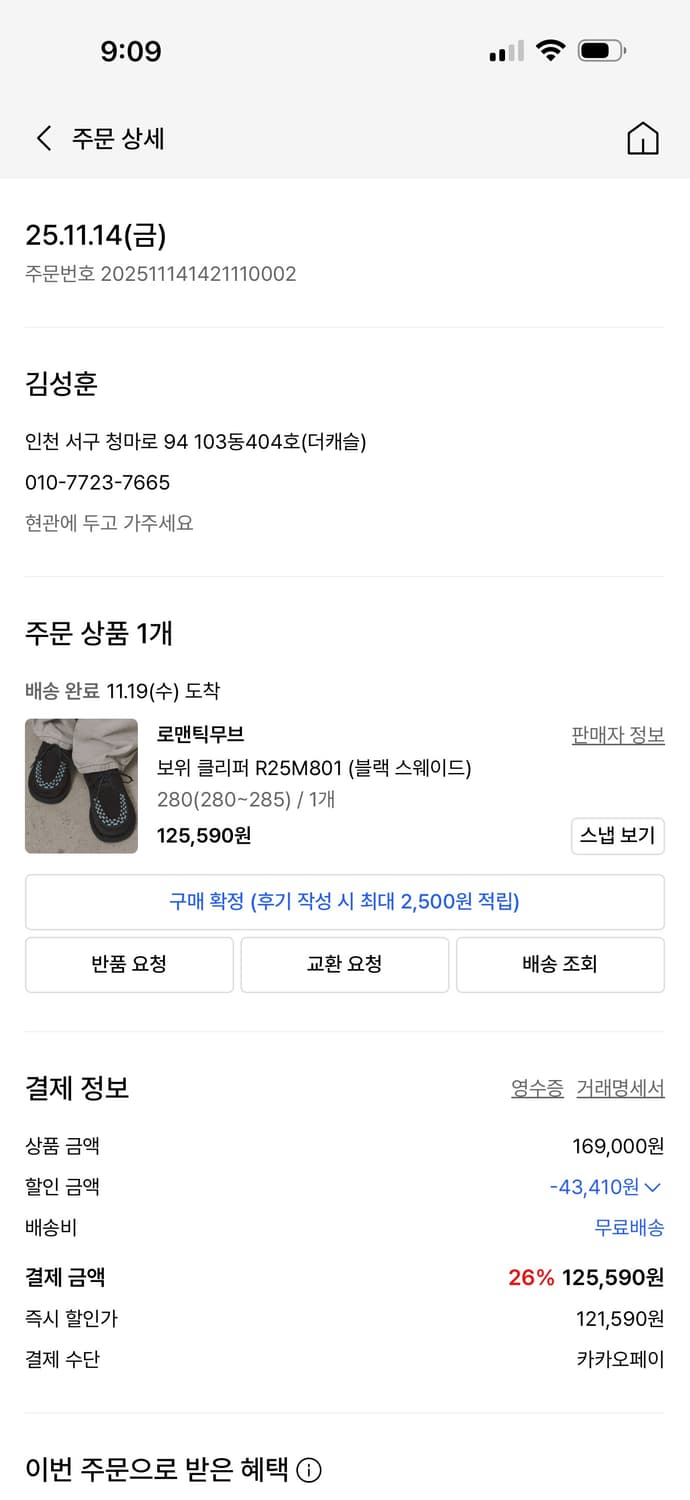Tap 구매 확정 to confirm purchase
This screenshot has width=690, height=1500.
344,902
